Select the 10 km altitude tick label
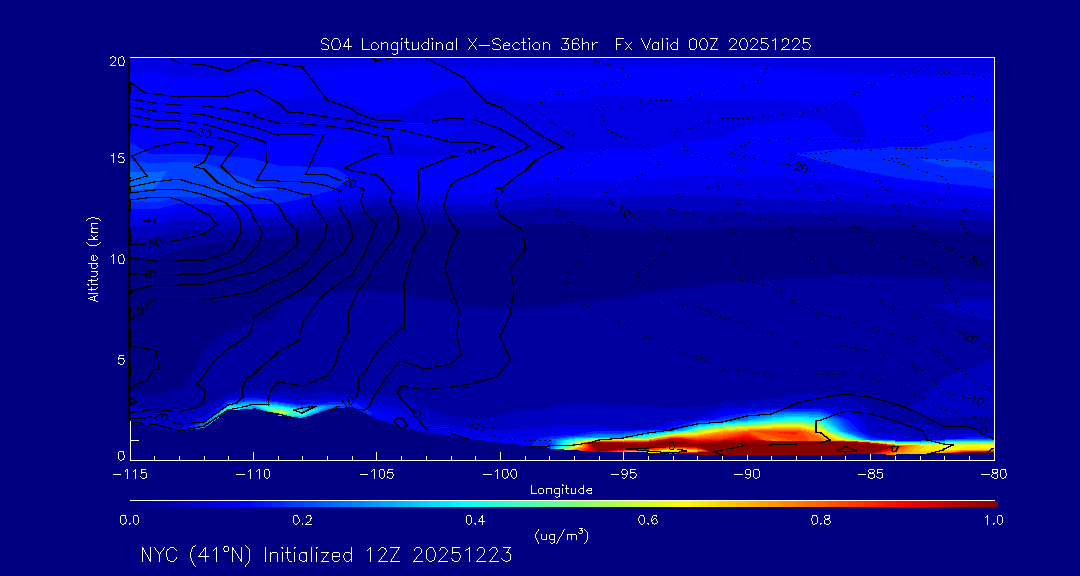The width and height of the screenshot is (1080, 576). [x=116, y=259]
